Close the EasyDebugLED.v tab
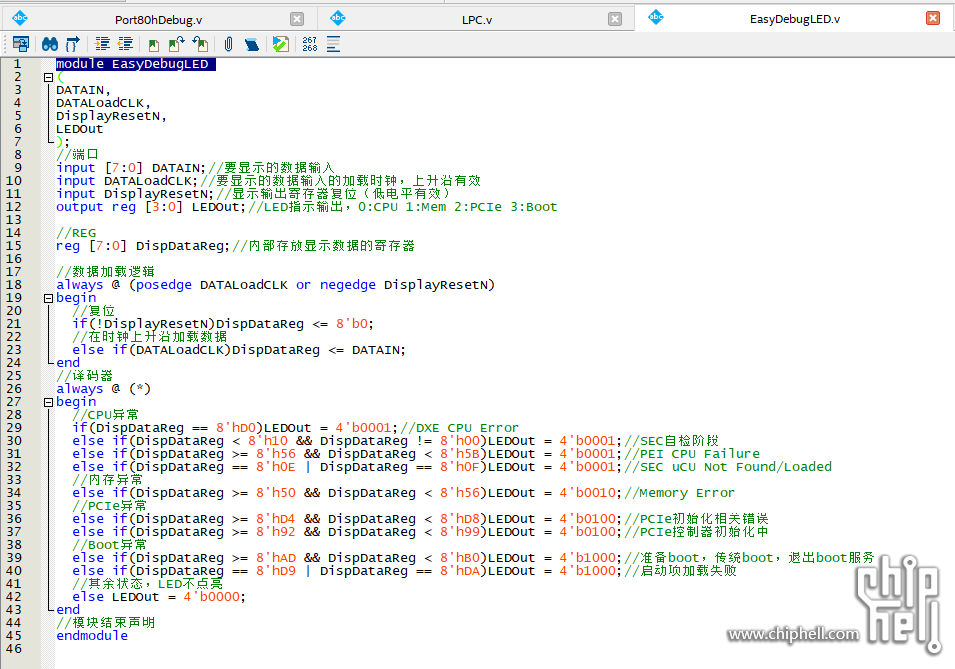Screen dimensions: 955x669 (x=933, y=18)
